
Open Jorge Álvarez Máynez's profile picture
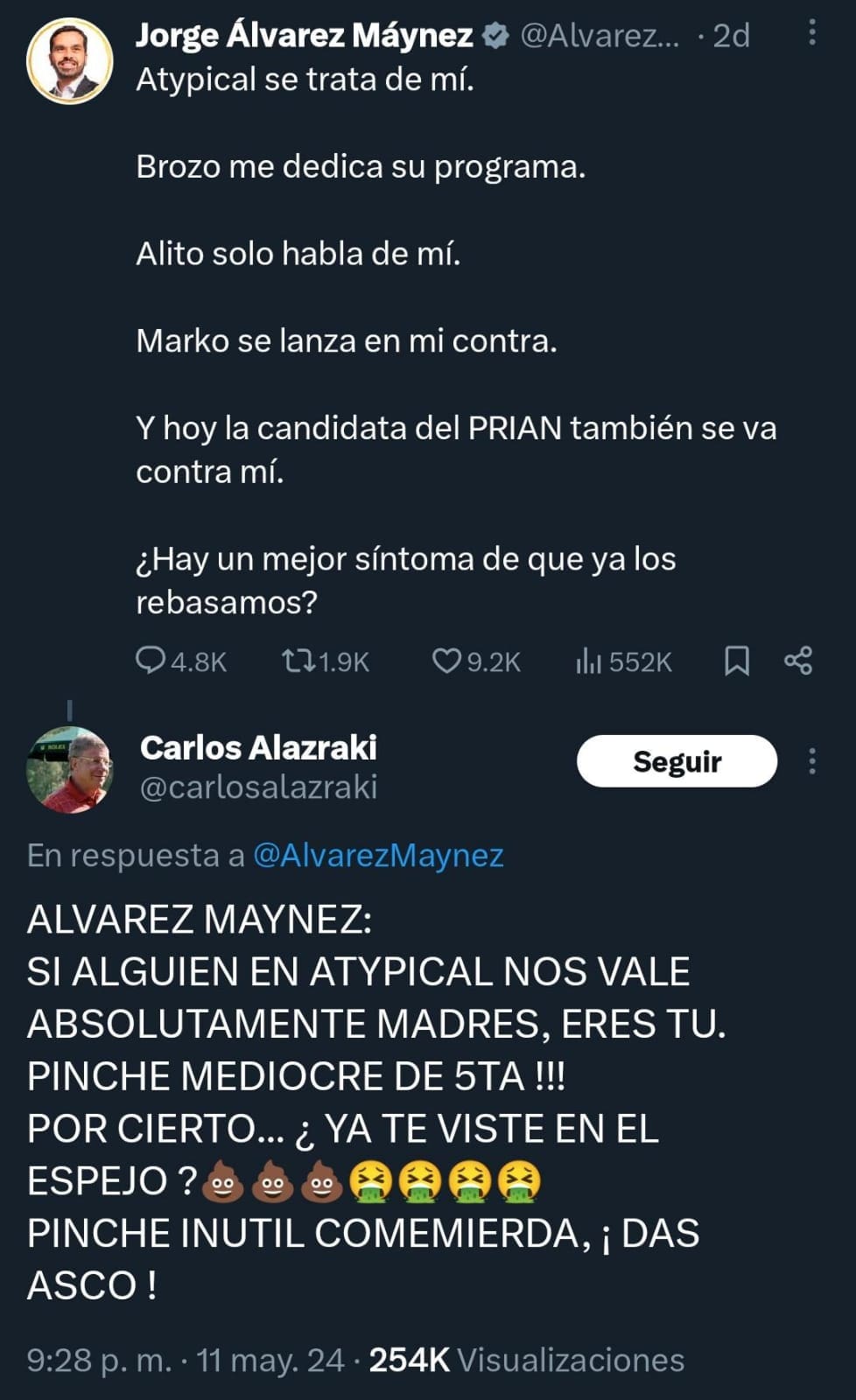click(x=70, y=60)
